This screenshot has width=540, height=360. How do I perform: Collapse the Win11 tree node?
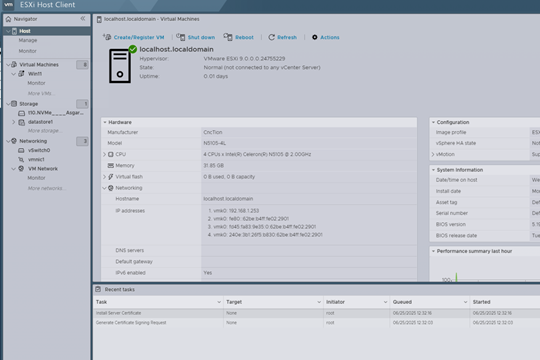point(14,74)
